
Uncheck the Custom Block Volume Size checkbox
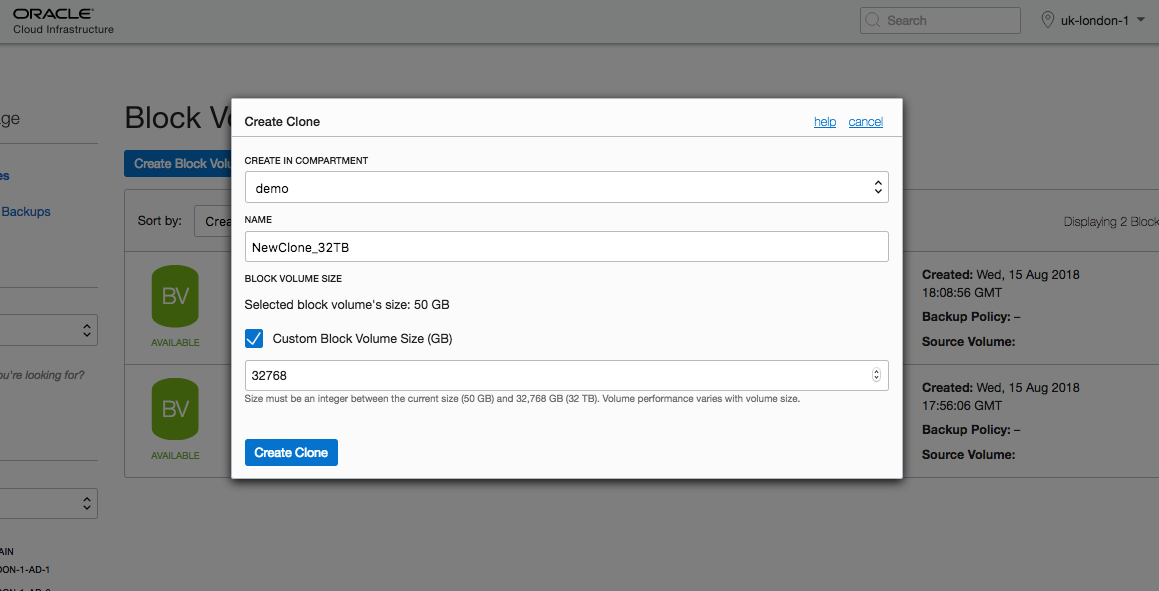click(254, 339)
